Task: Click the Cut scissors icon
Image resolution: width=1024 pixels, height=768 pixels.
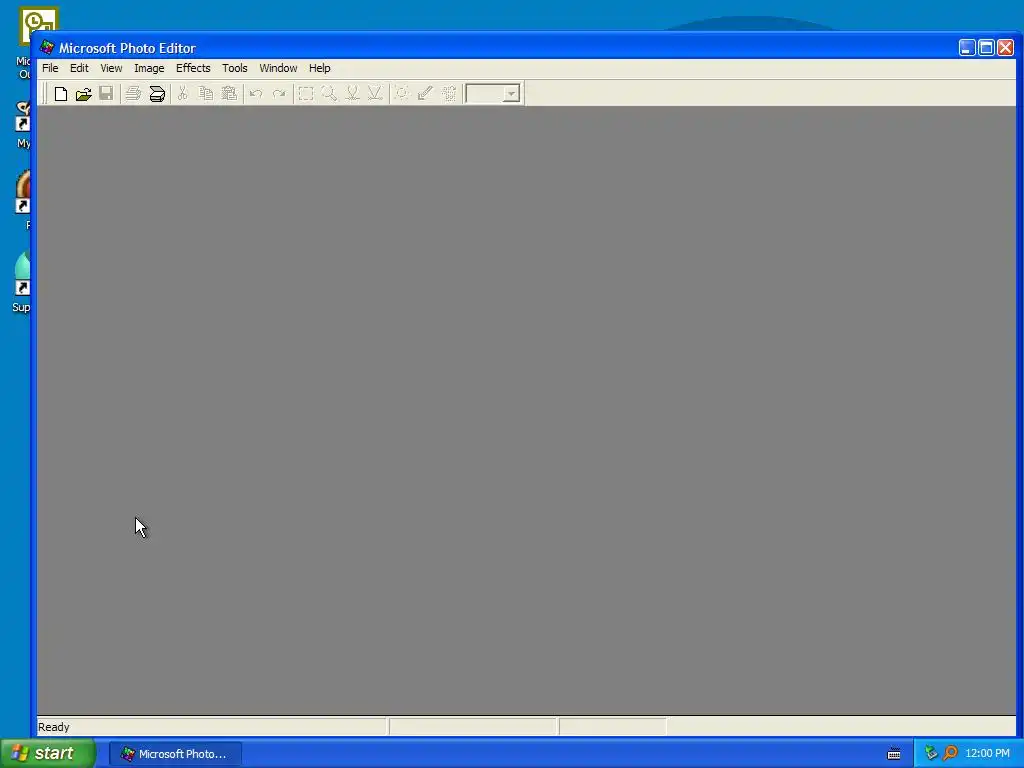Action: (183, 93)
